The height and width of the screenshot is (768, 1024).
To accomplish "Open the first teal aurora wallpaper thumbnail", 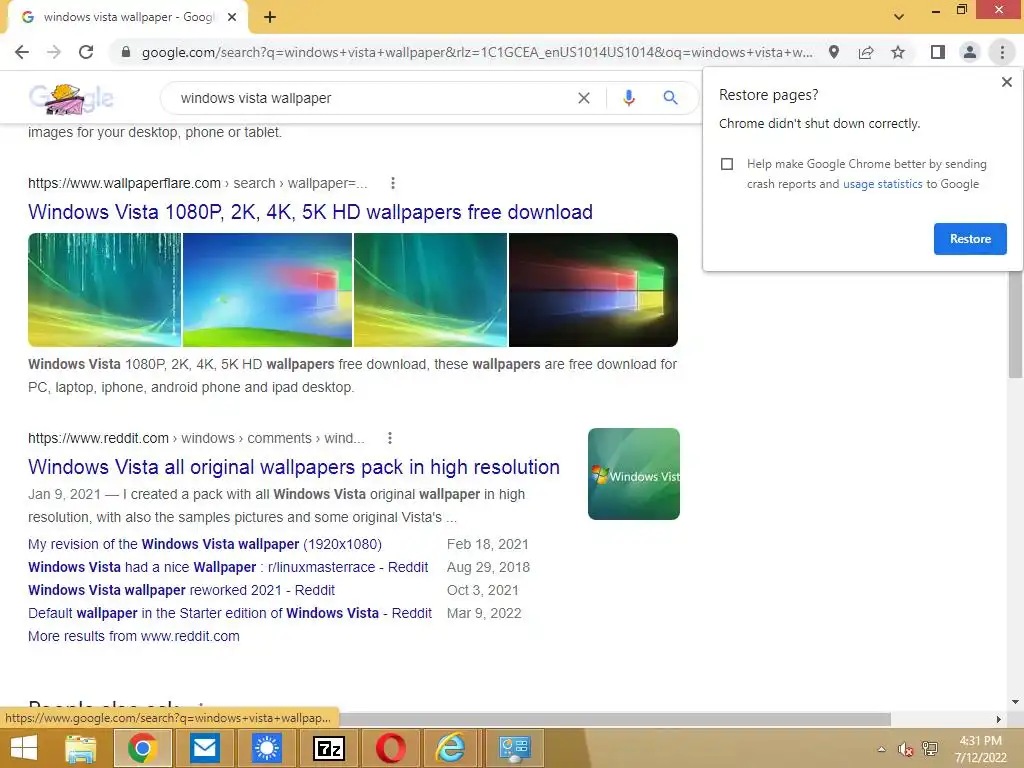I will [104, 290].
